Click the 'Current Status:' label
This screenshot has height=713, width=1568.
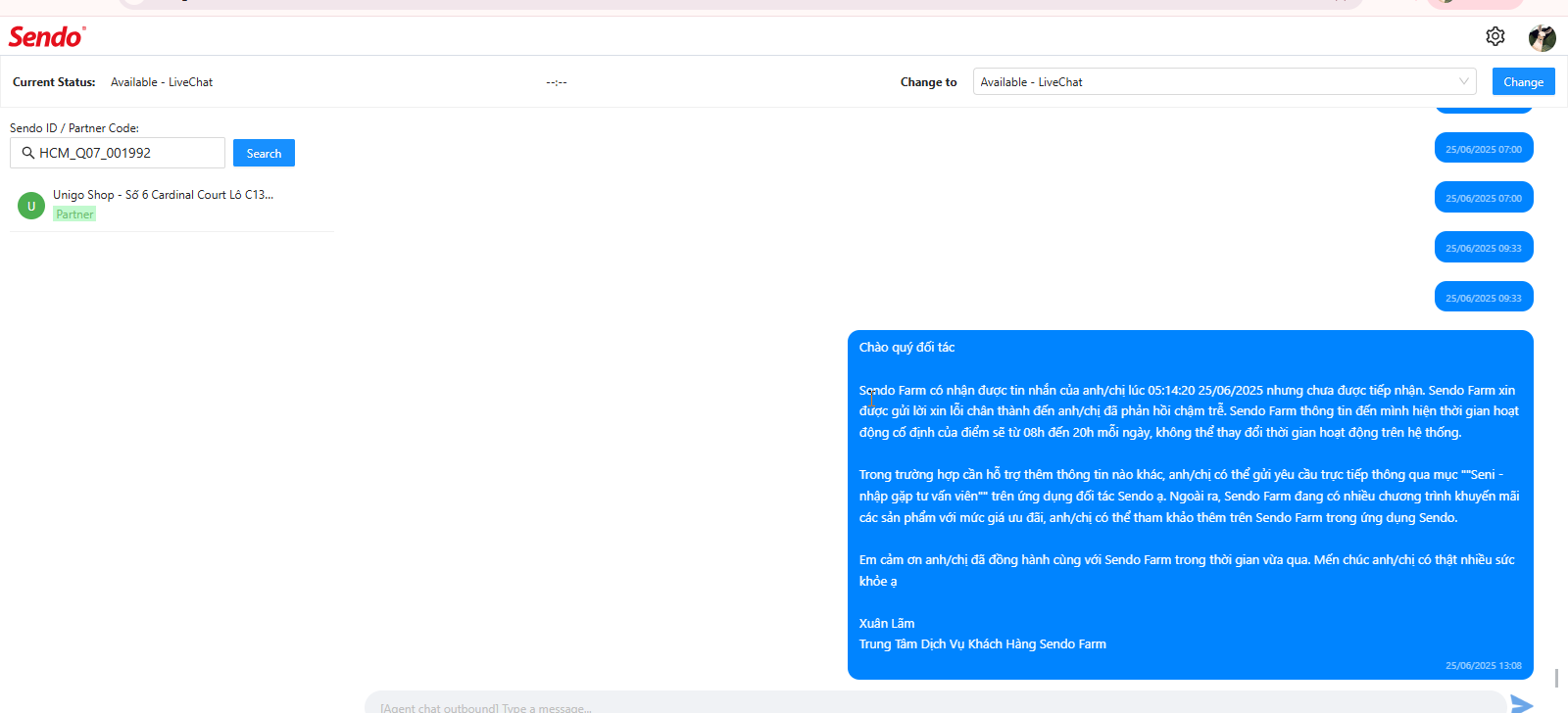pyautogui.click(x=54, y=82)
